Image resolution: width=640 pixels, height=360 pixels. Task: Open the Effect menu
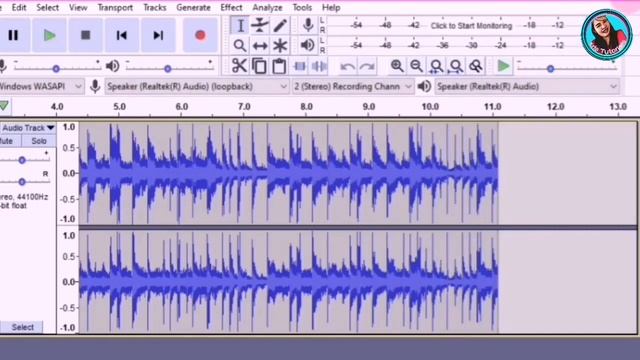pos(231,7)
